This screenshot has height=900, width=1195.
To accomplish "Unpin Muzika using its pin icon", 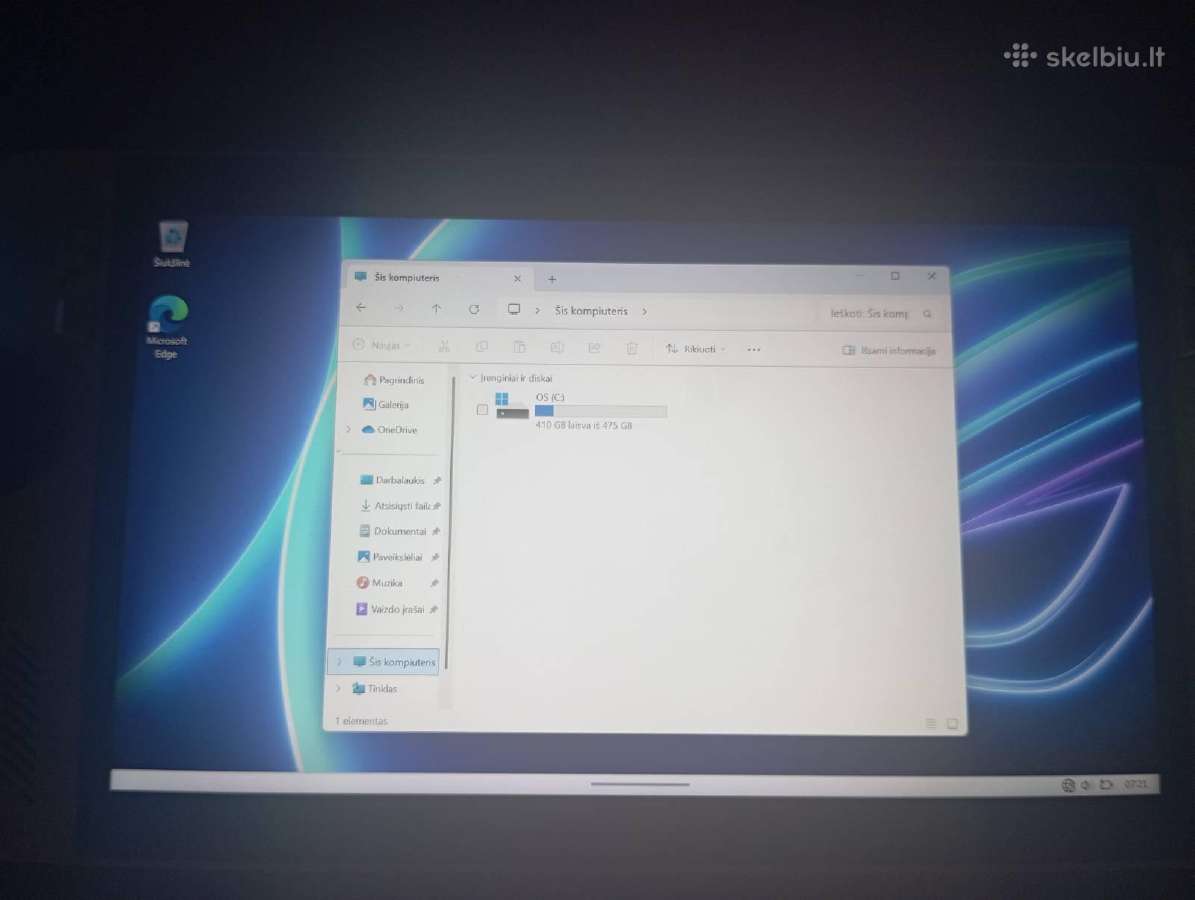I will 434,583.
